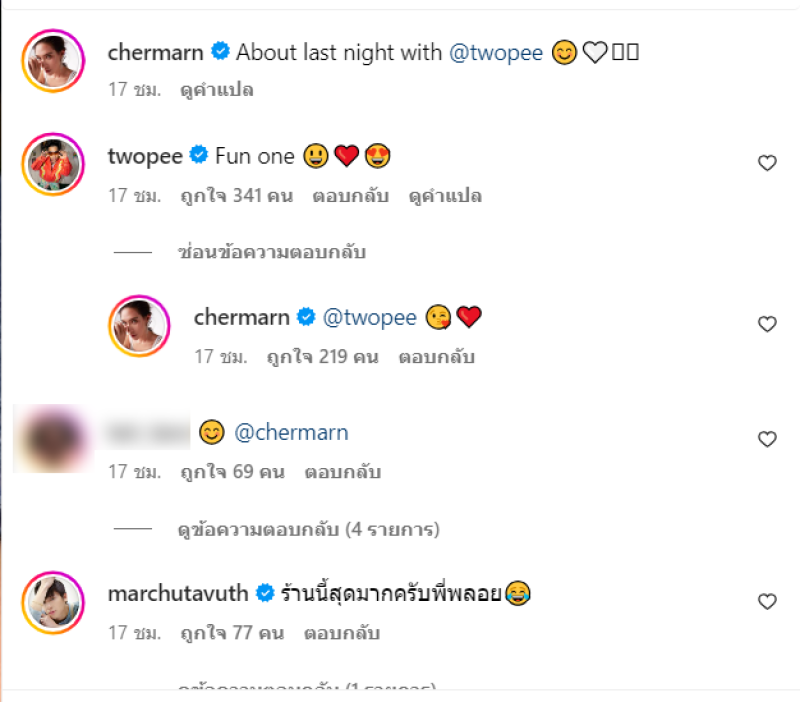Image resolution: width=800 pixels, height=702 pixels.
Task: Expand the 4 replies thread
Action: [x=307, y=528]
